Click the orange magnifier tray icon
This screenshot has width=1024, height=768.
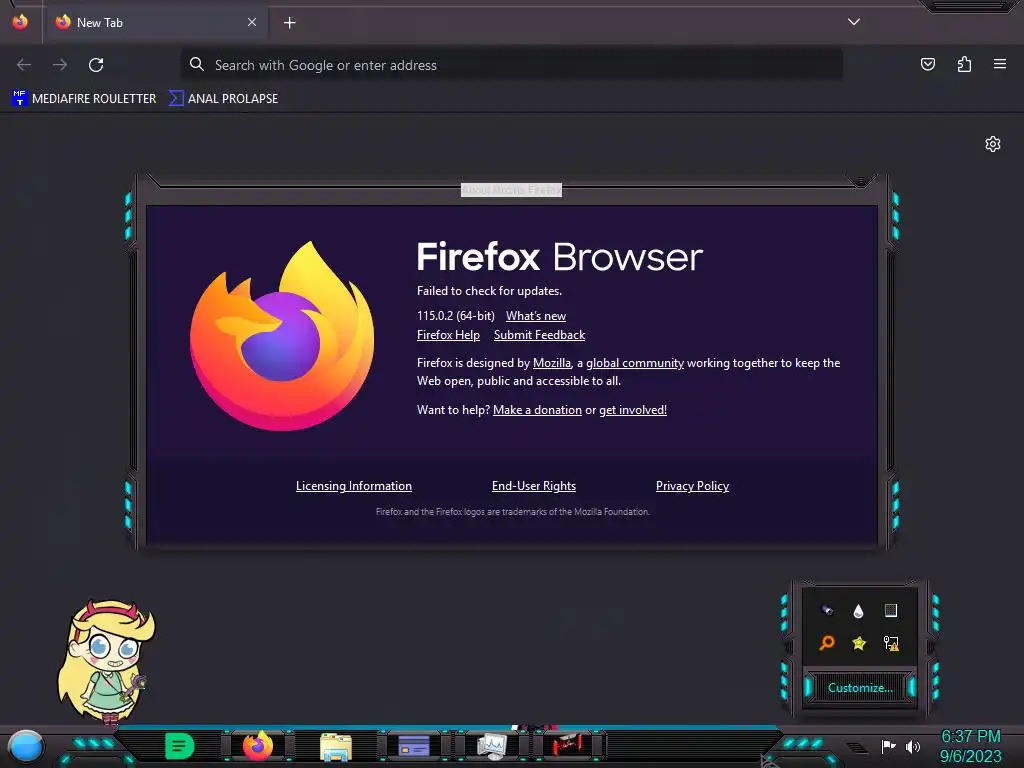point(827,643)
